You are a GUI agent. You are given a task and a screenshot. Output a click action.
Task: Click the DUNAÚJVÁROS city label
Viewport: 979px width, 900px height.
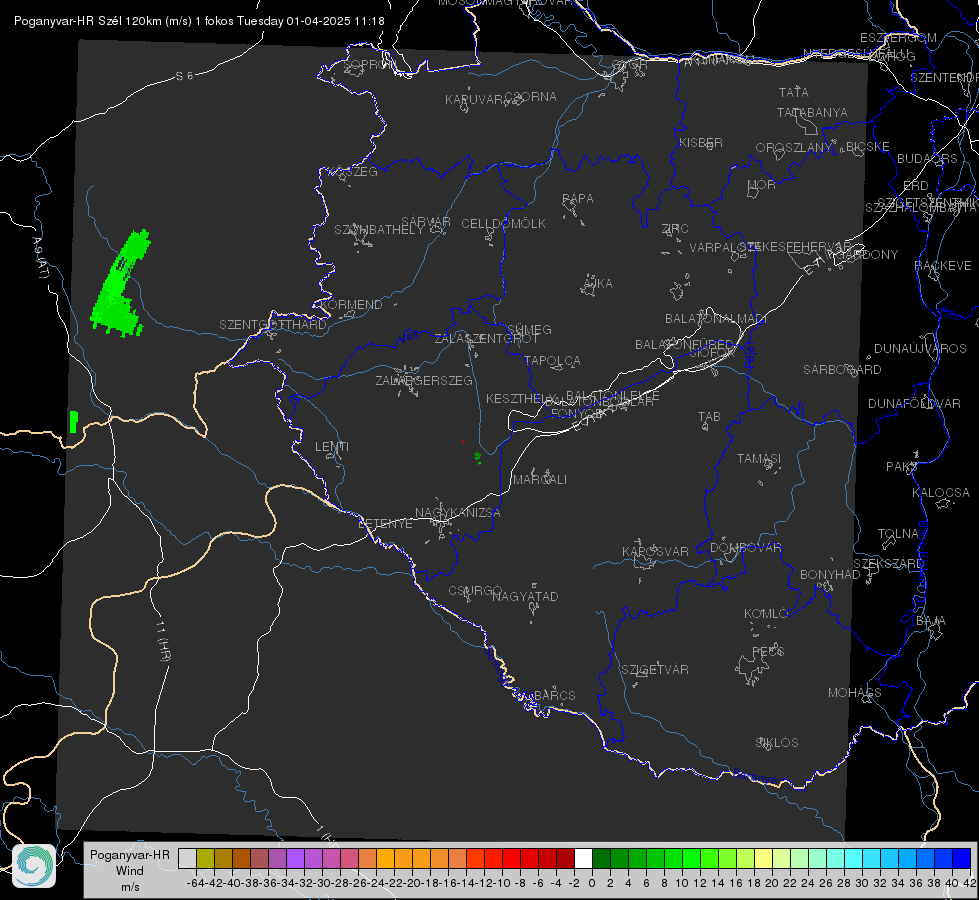coord(920,349)
